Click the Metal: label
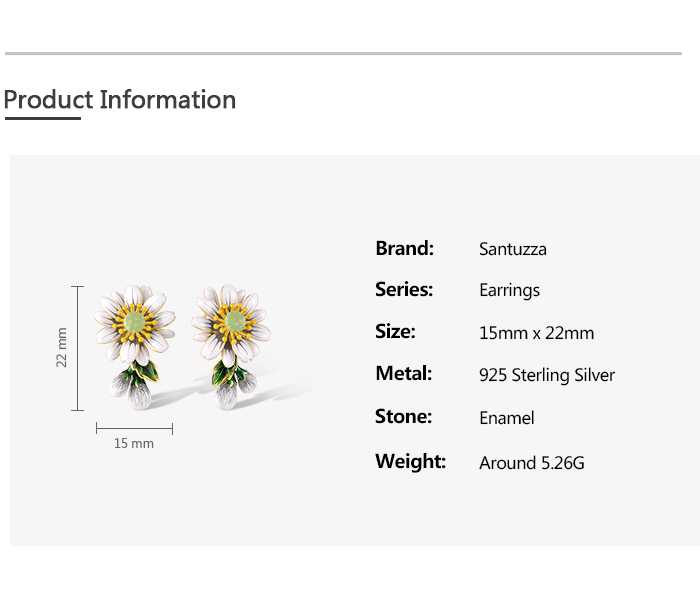The height and width of the screenshot is (596, 700). click(x=403, y=374)
